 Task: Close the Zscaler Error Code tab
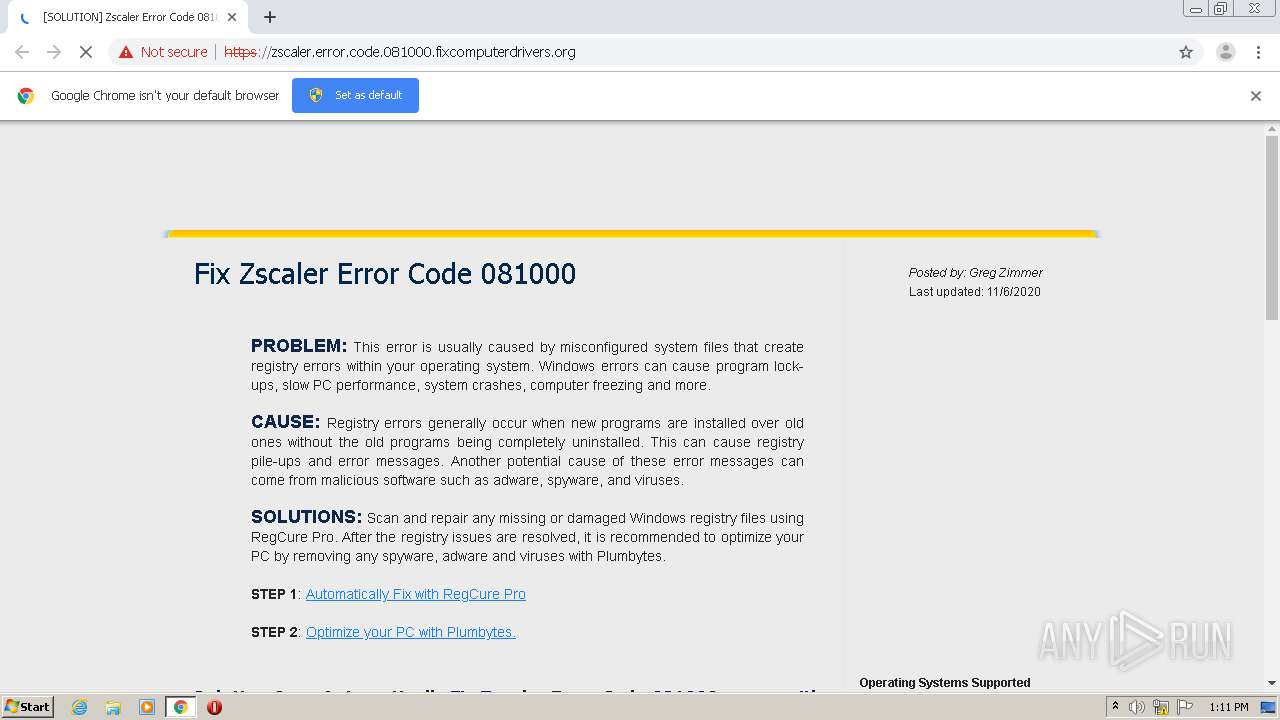[x=232, y=17]
